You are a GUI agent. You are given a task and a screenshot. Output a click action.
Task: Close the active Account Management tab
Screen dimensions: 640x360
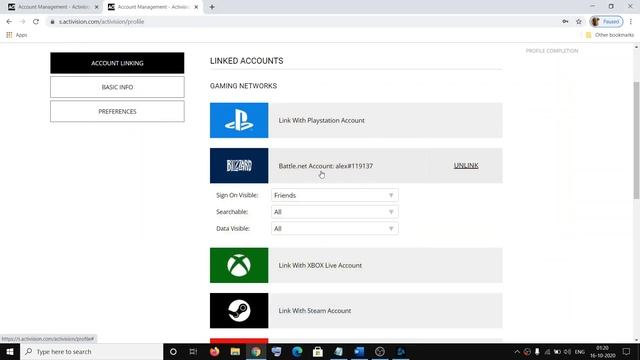pos(196,7)
